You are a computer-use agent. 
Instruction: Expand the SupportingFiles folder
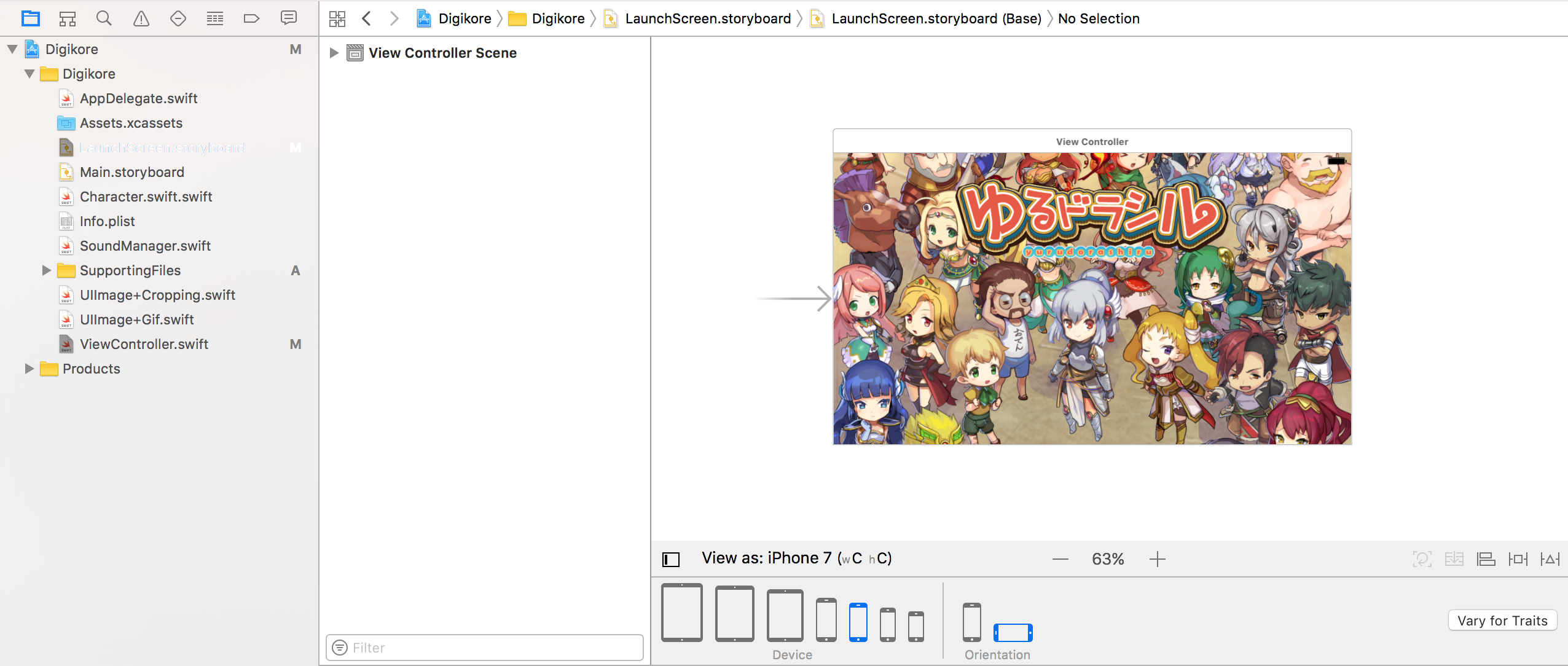47,270
